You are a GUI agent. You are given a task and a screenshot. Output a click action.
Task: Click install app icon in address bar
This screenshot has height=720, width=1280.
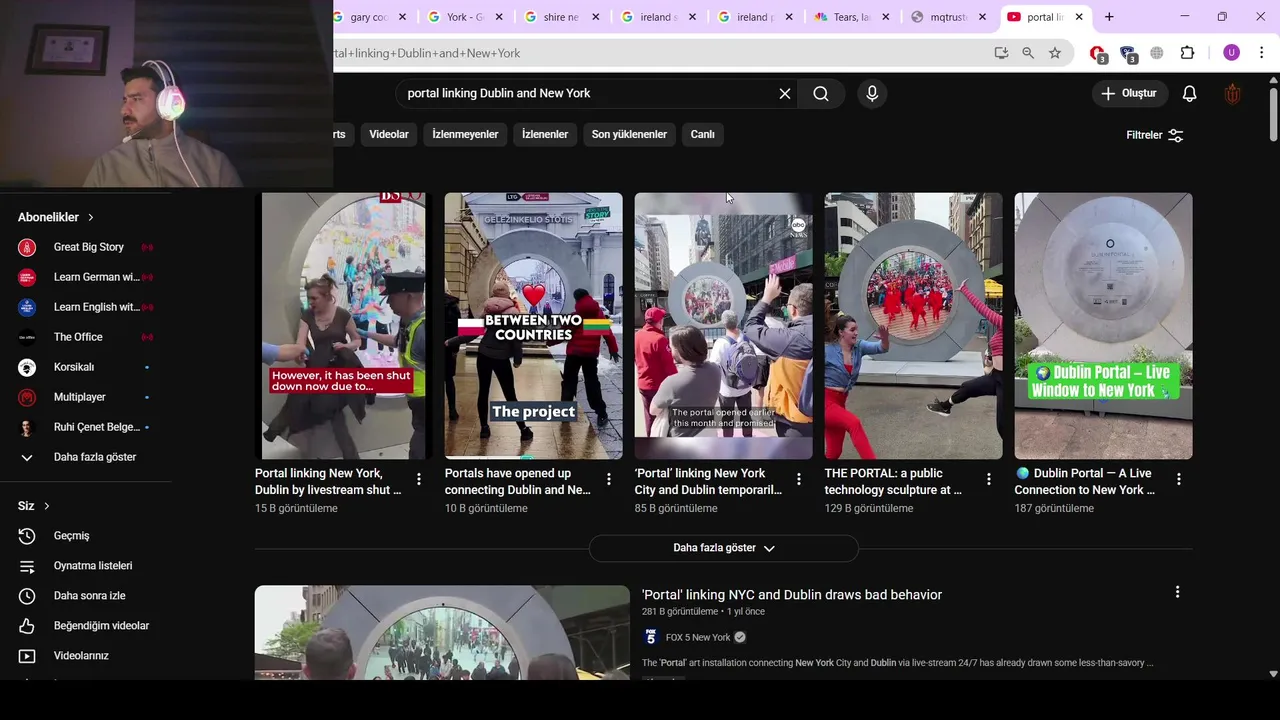point(1001,53)
